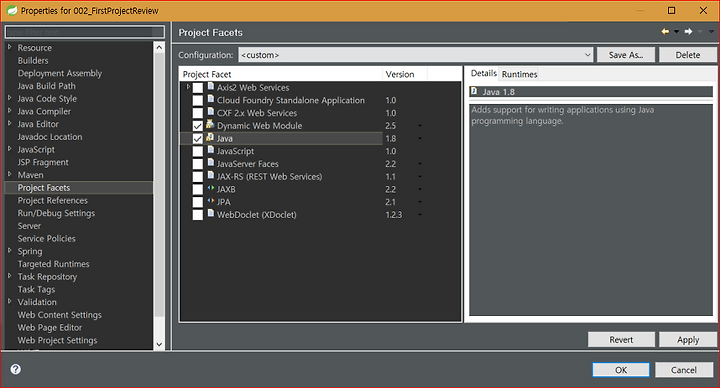
Task: Open Project References page
Action: pyautogui.click(x=52, y=200)
